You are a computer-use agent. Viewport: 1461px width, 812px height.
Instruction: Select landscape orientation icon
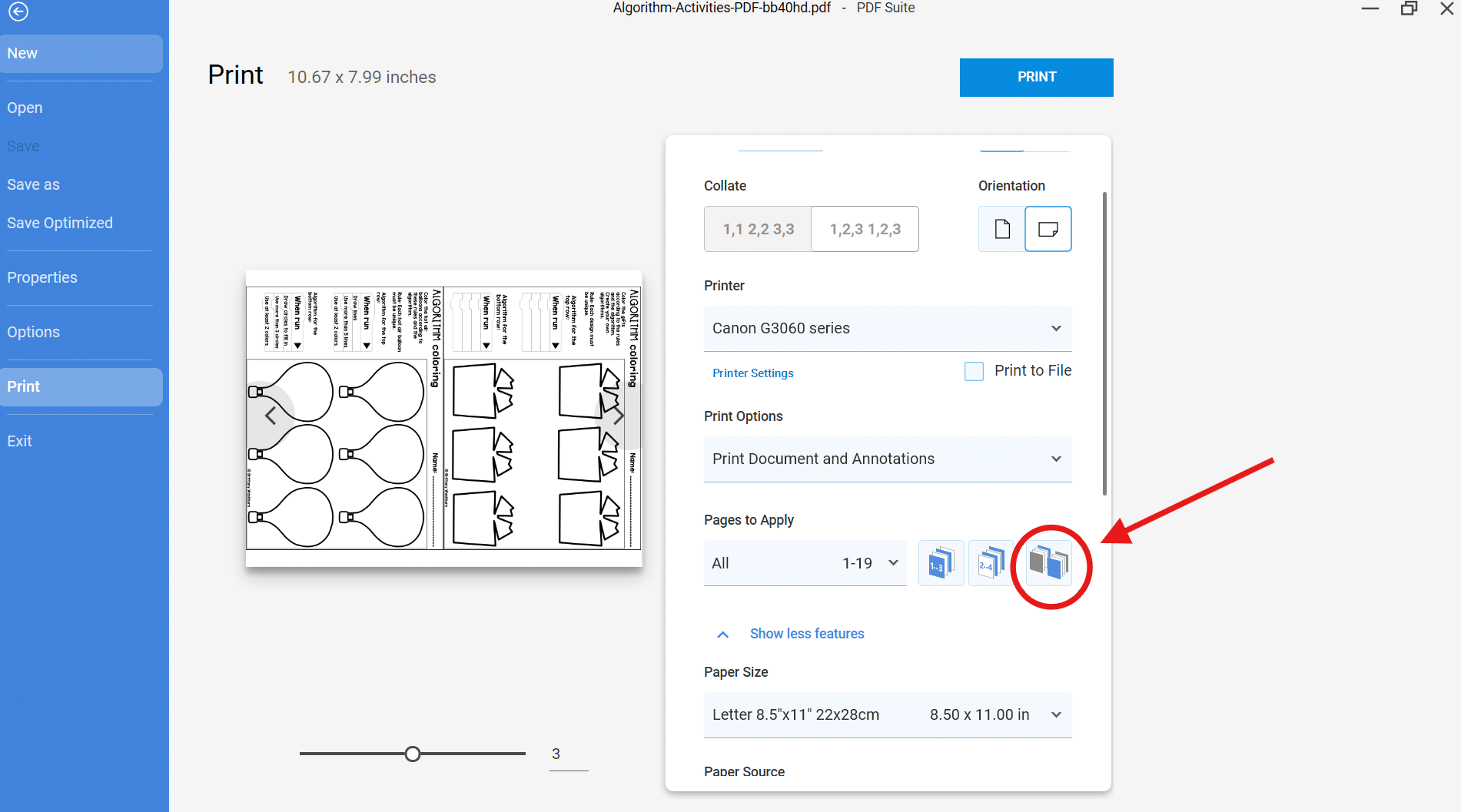pos(1048,229)
